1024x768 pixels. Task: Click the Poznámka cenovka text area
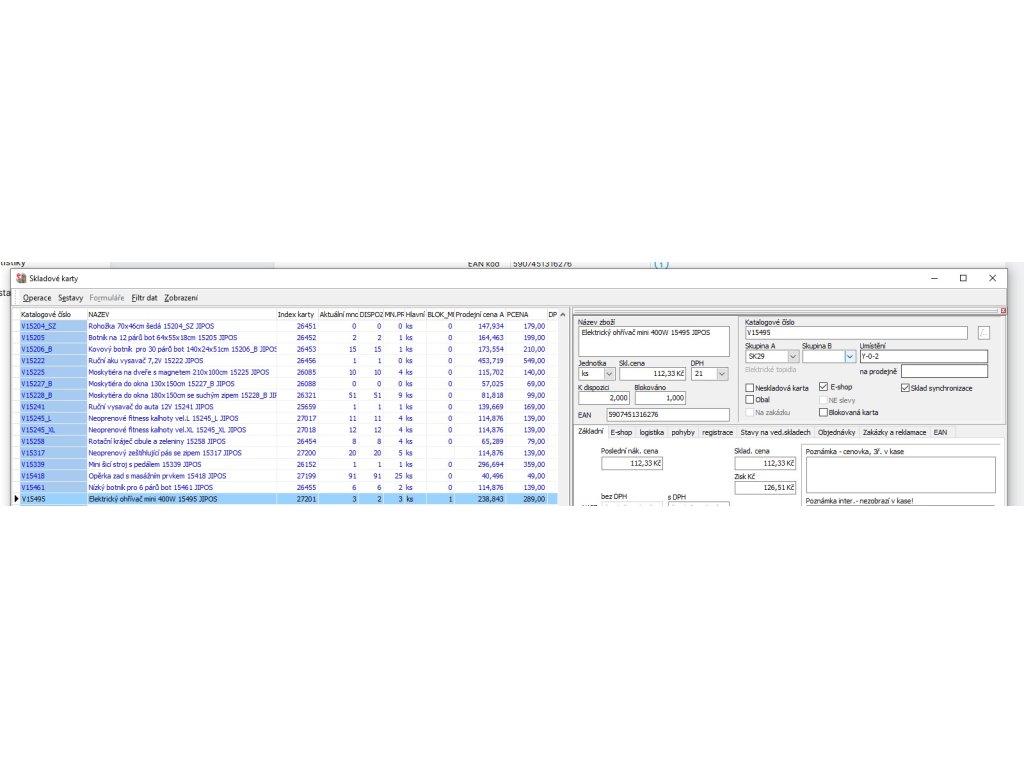[x=901, y=475]
